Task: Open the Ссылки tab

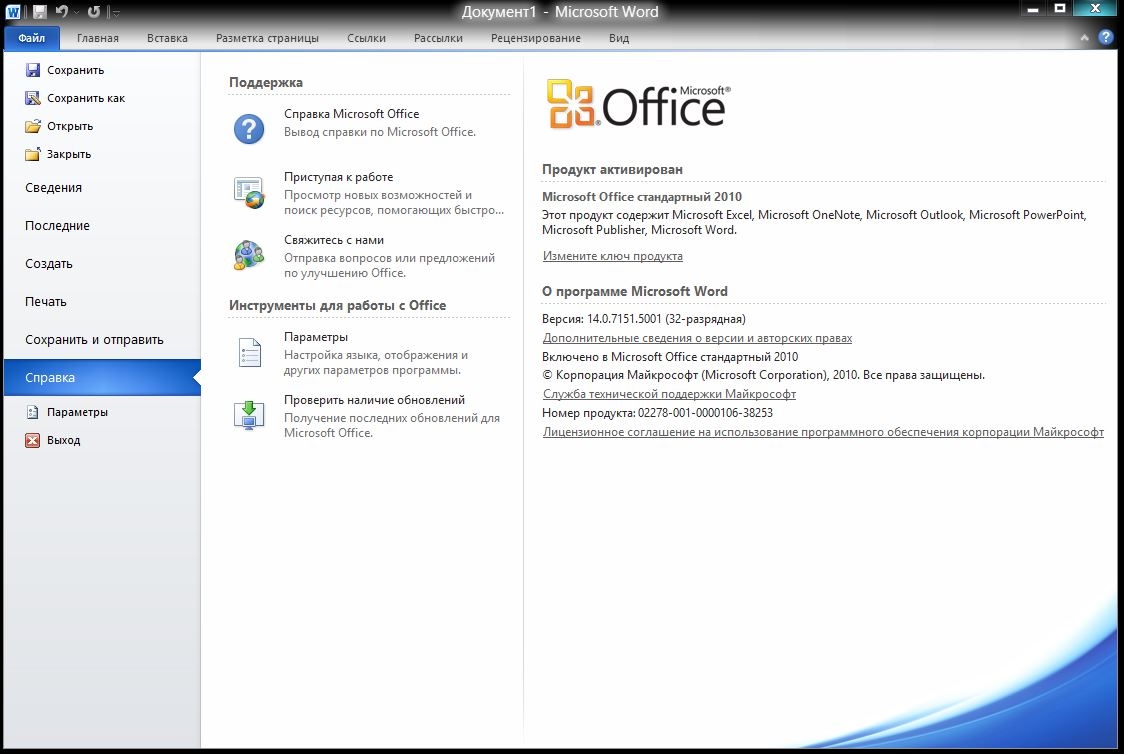Action: [366, 38]
